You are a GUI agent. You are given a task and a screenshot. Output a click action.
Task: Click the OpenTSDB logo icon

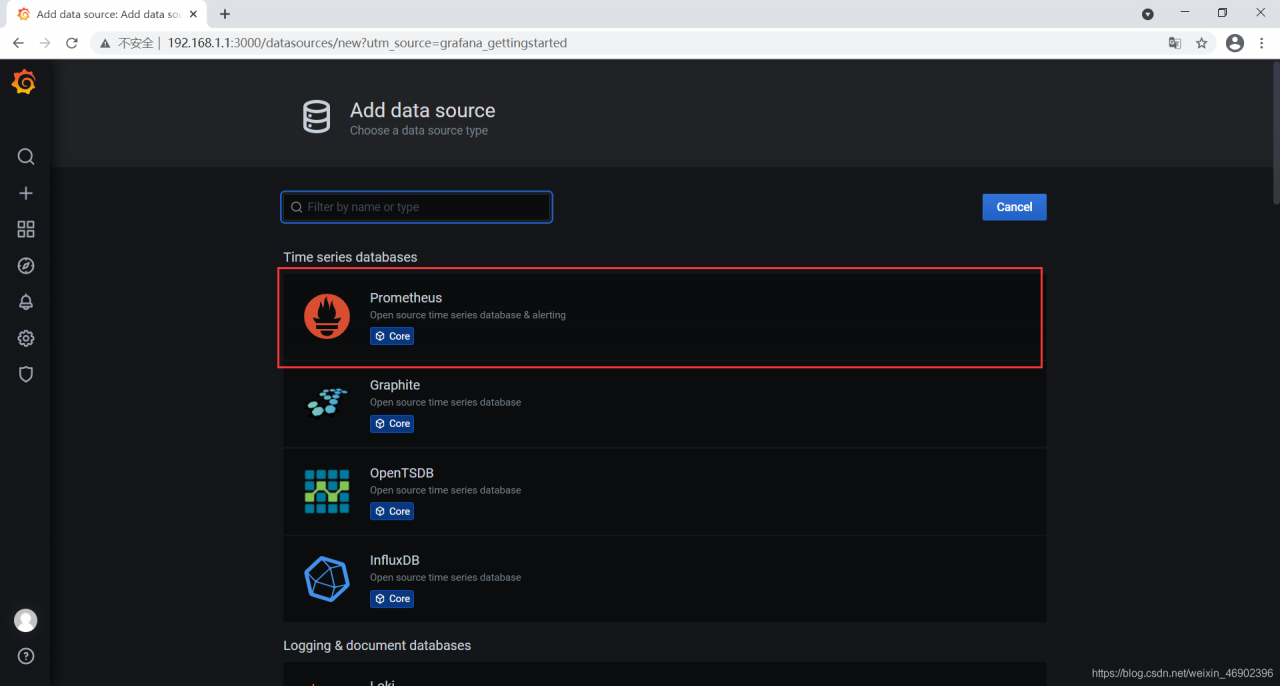pyautogui.click(x=327, y=491)
